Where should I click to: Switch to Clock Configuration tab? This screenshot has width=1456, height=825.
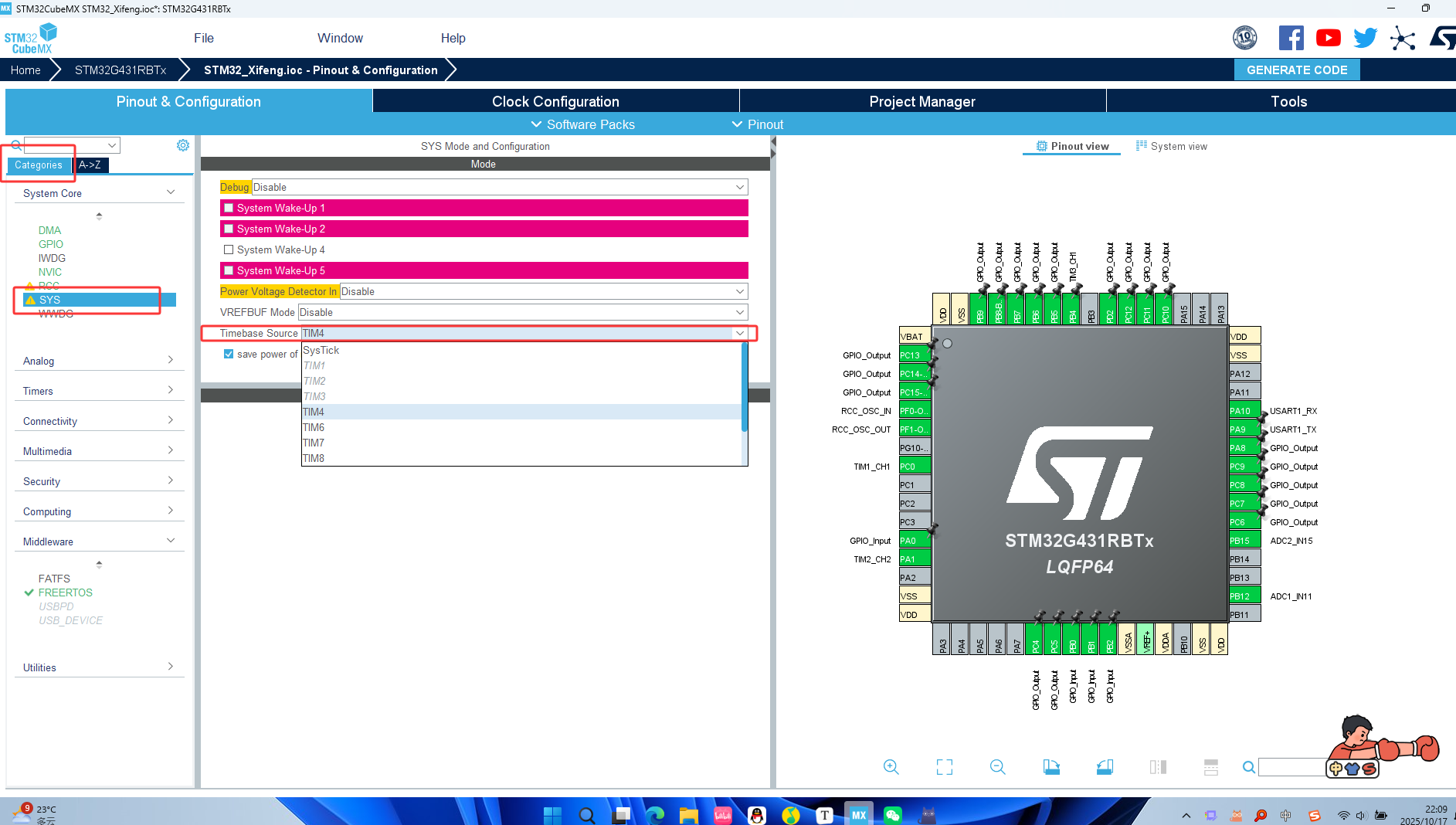tap(555, 101)
